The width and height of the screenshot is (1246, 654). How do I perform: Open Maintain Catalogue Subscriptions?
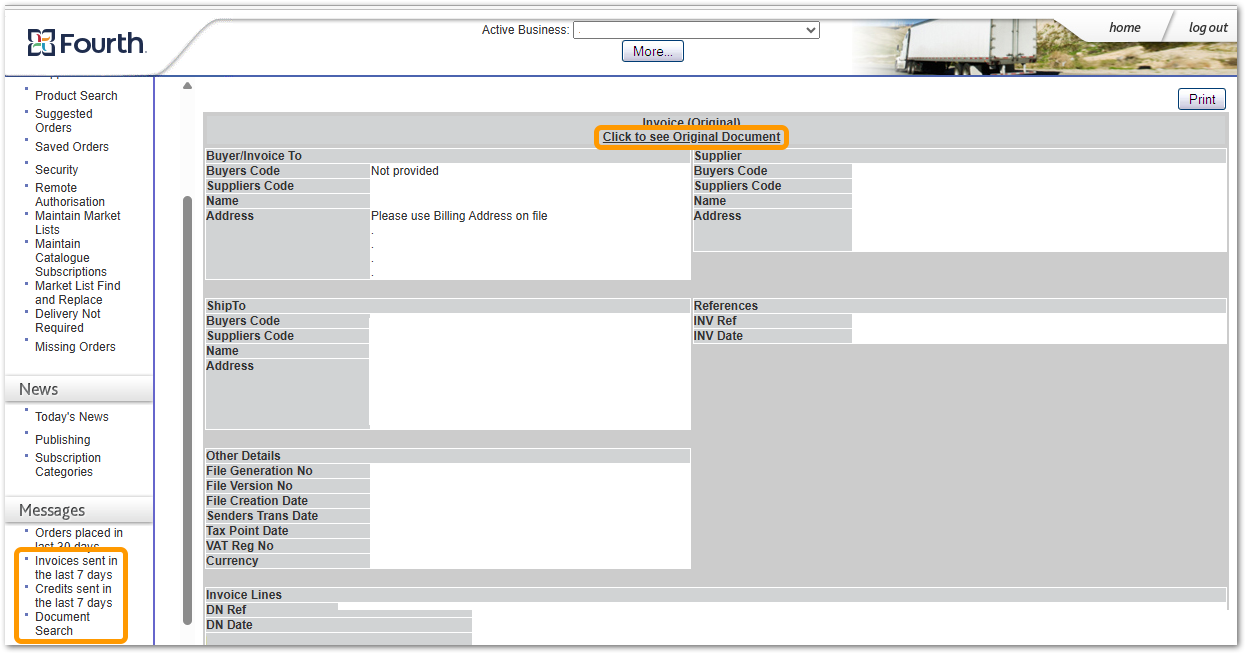(x=70, y=258)
